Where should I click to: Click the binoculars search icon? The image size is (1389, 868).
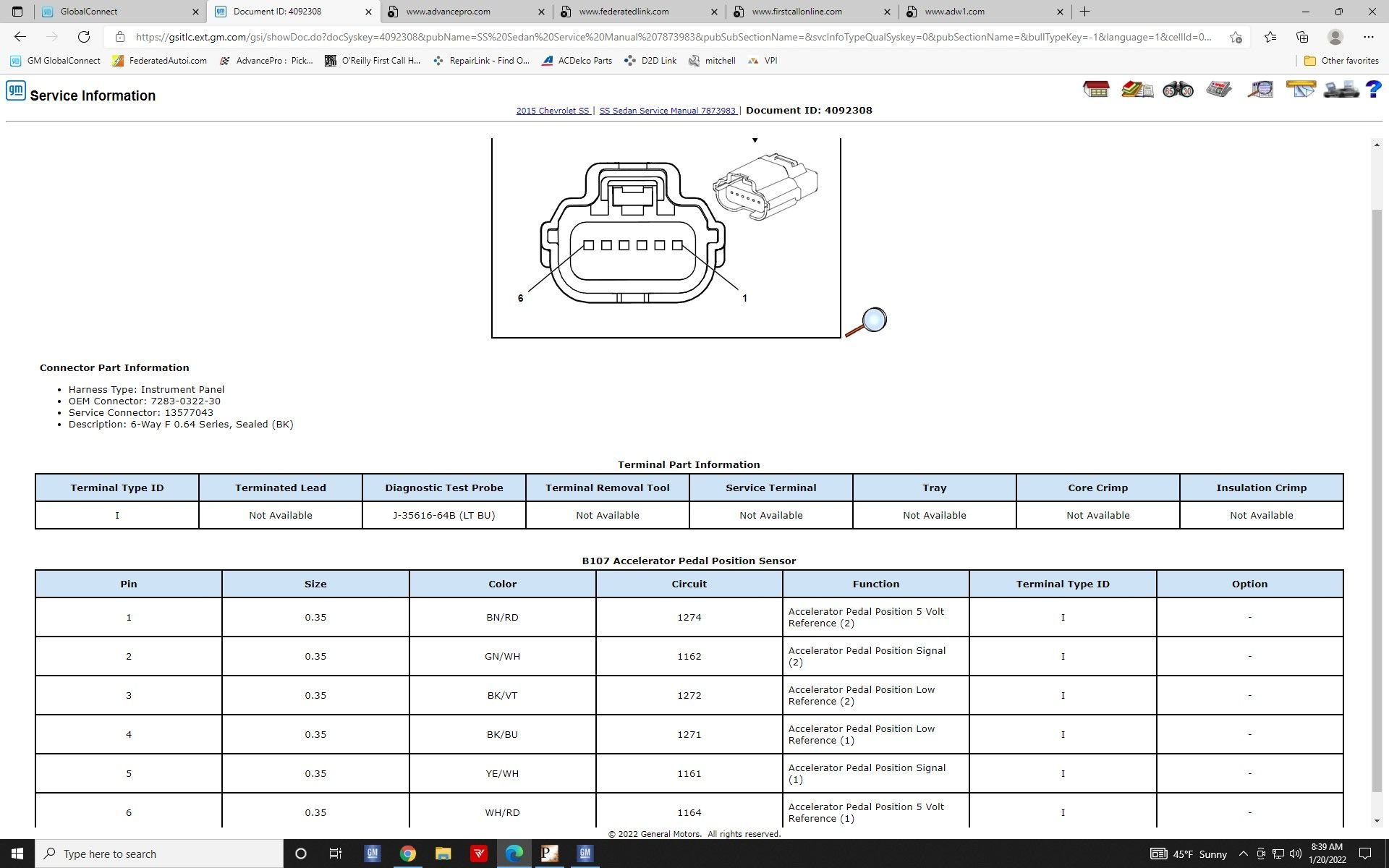coord(1178,90)
